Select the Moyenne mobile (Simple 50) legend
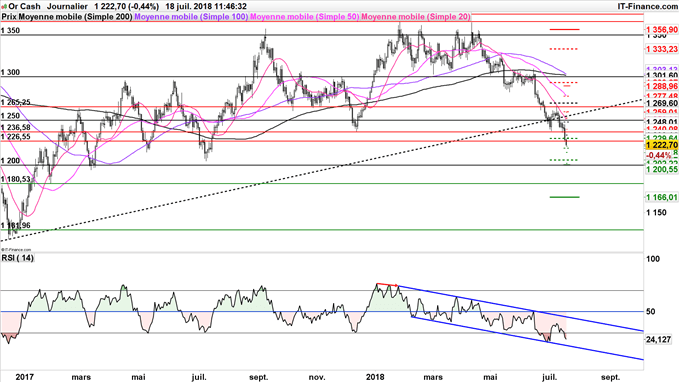This screenshot has height=382, width=679. tap(304, 17)
